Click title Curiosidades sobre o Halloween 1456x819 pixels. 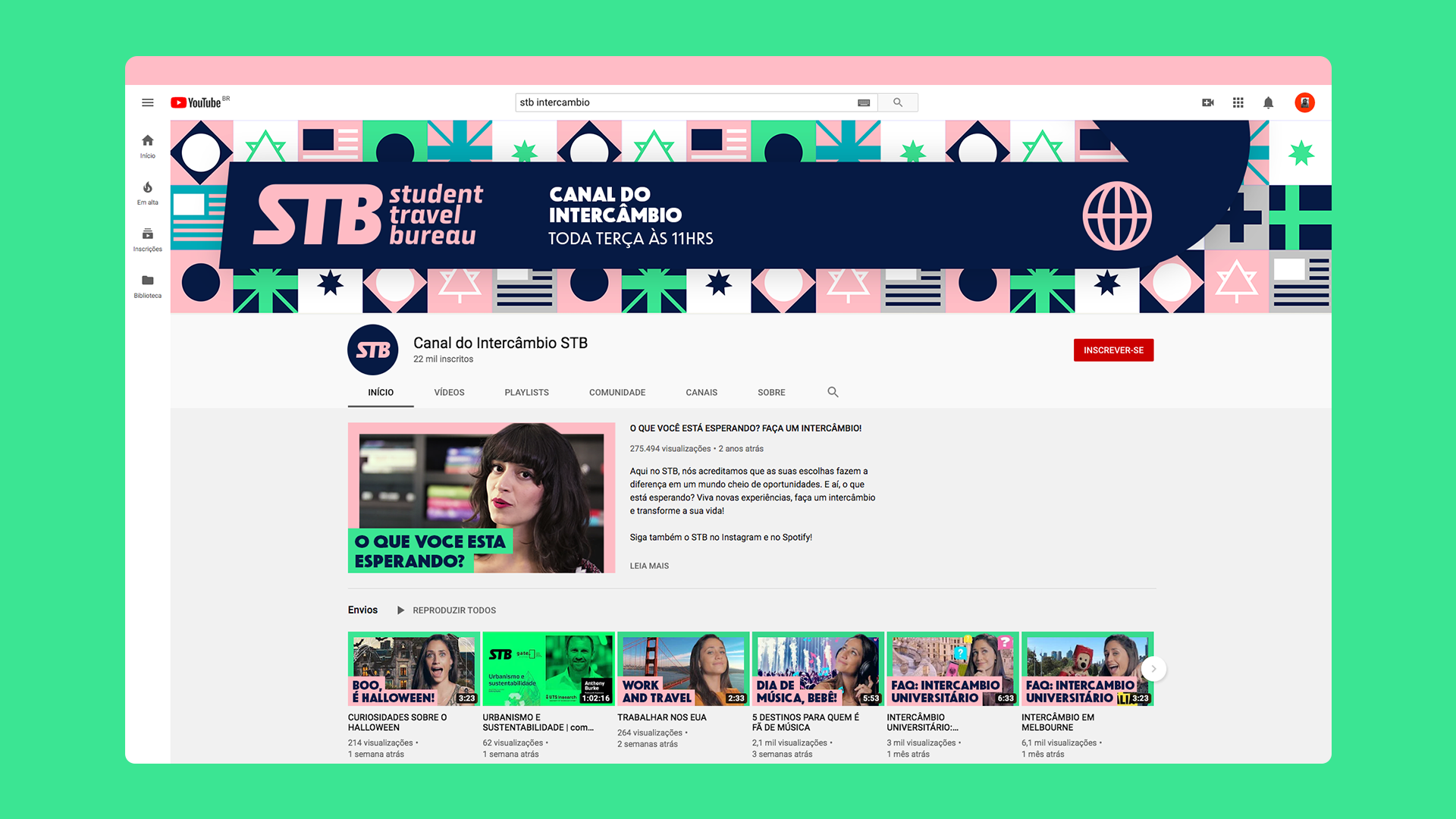pyautogui.click(x=397, y=723)
